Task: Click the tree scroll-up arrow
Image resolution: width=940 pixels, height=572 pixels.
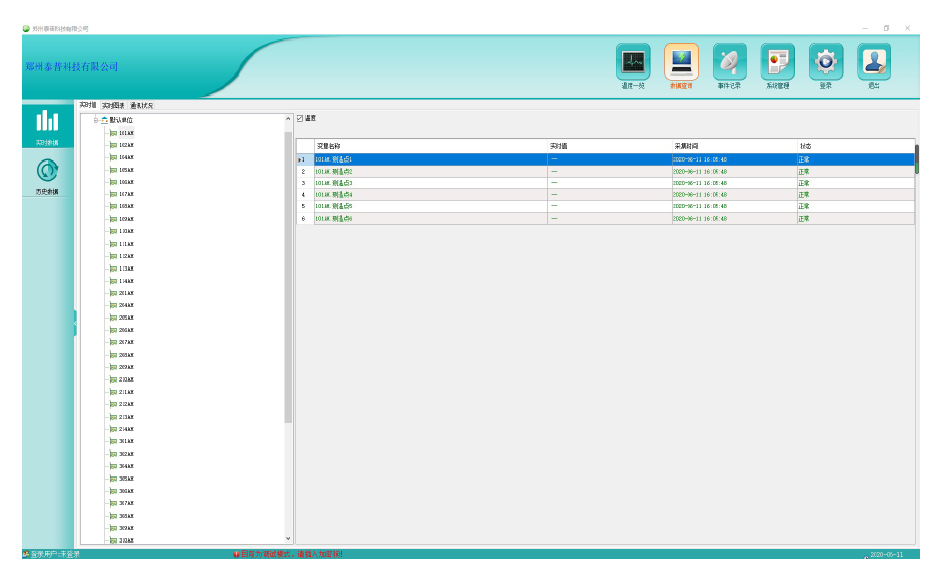Action: (288, 119)
